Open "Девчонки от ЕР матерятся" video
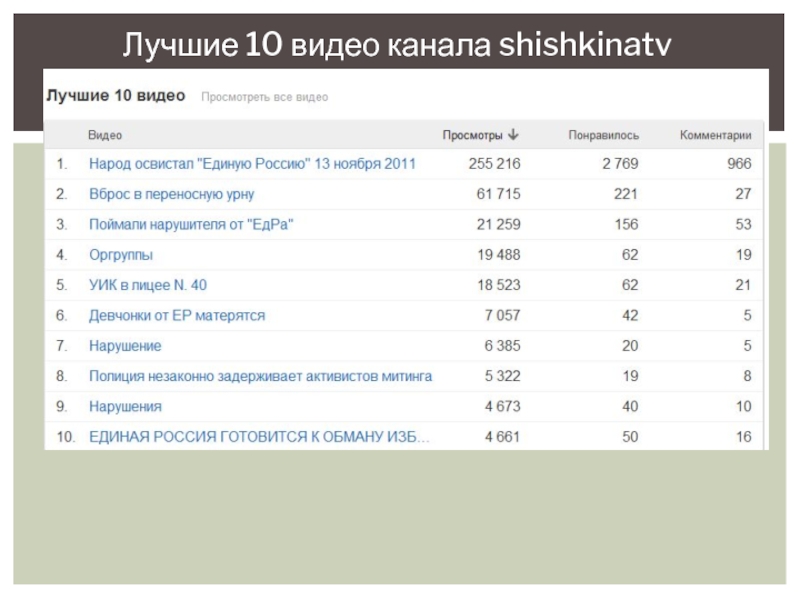This screenshot has height=600, width=800. click(x=177, y=315)
